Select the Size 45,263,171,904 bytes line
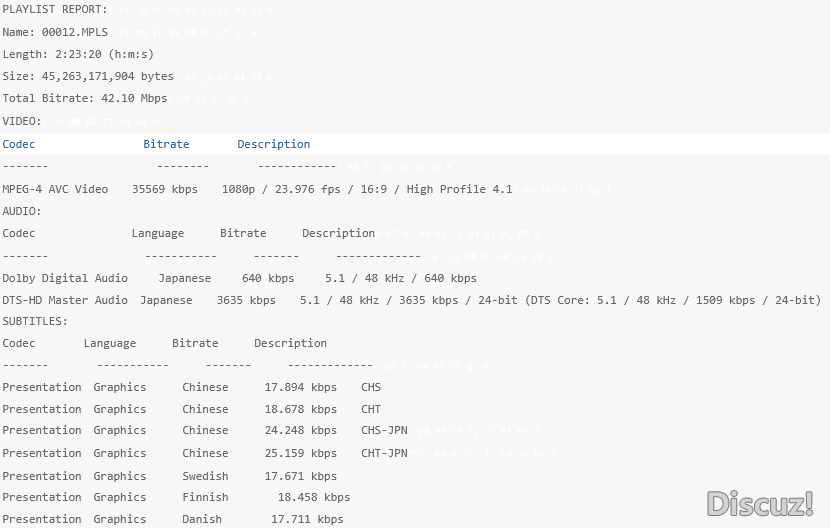 [88, 76]
